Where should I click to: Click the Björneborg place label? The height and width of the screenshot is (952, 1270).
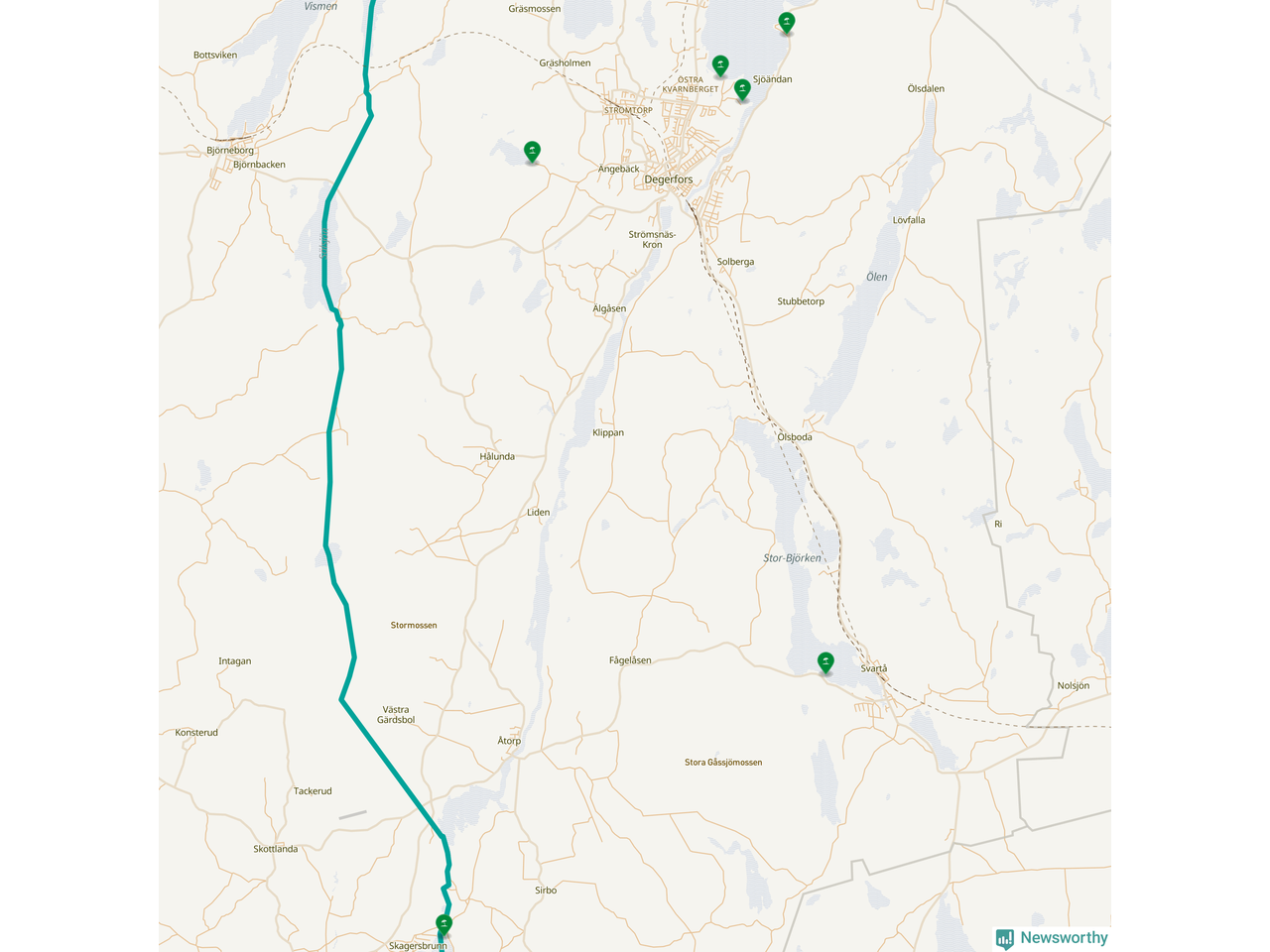click(230, 151)
